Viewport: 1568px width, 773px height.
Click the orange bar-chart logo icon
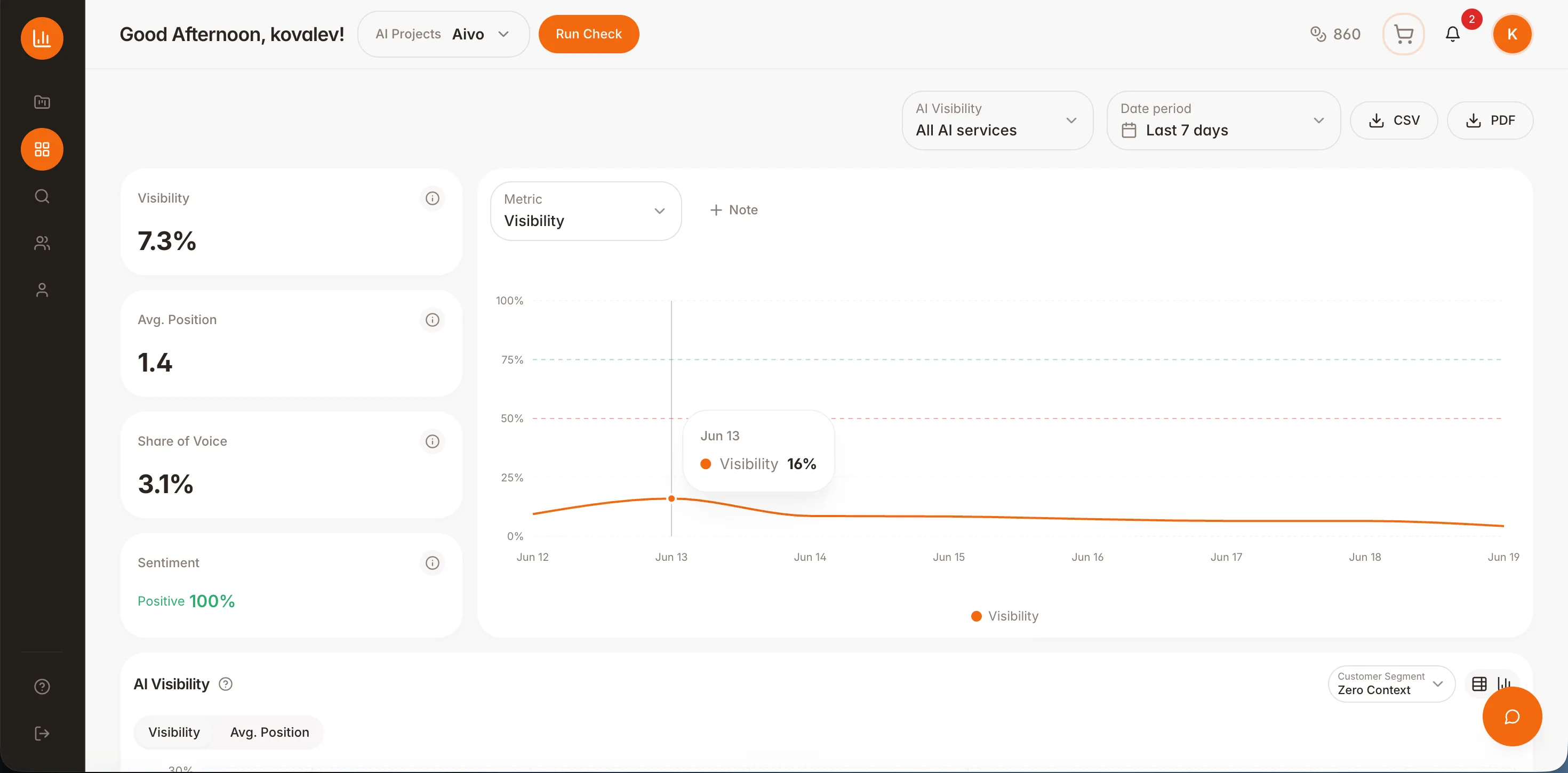tap(42, 38)
